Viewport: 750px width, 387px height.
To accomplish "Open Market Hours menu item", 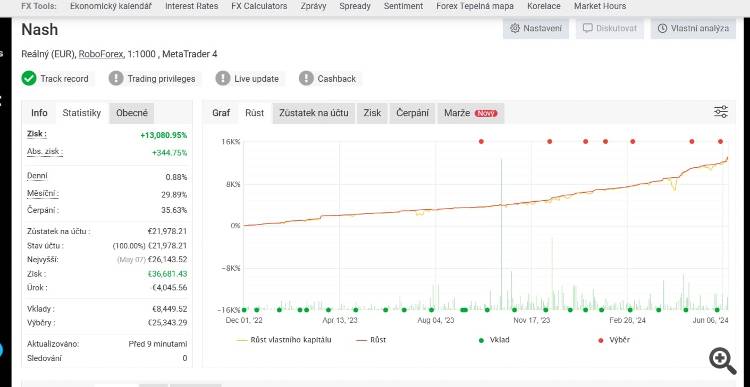I will [600, 6].
